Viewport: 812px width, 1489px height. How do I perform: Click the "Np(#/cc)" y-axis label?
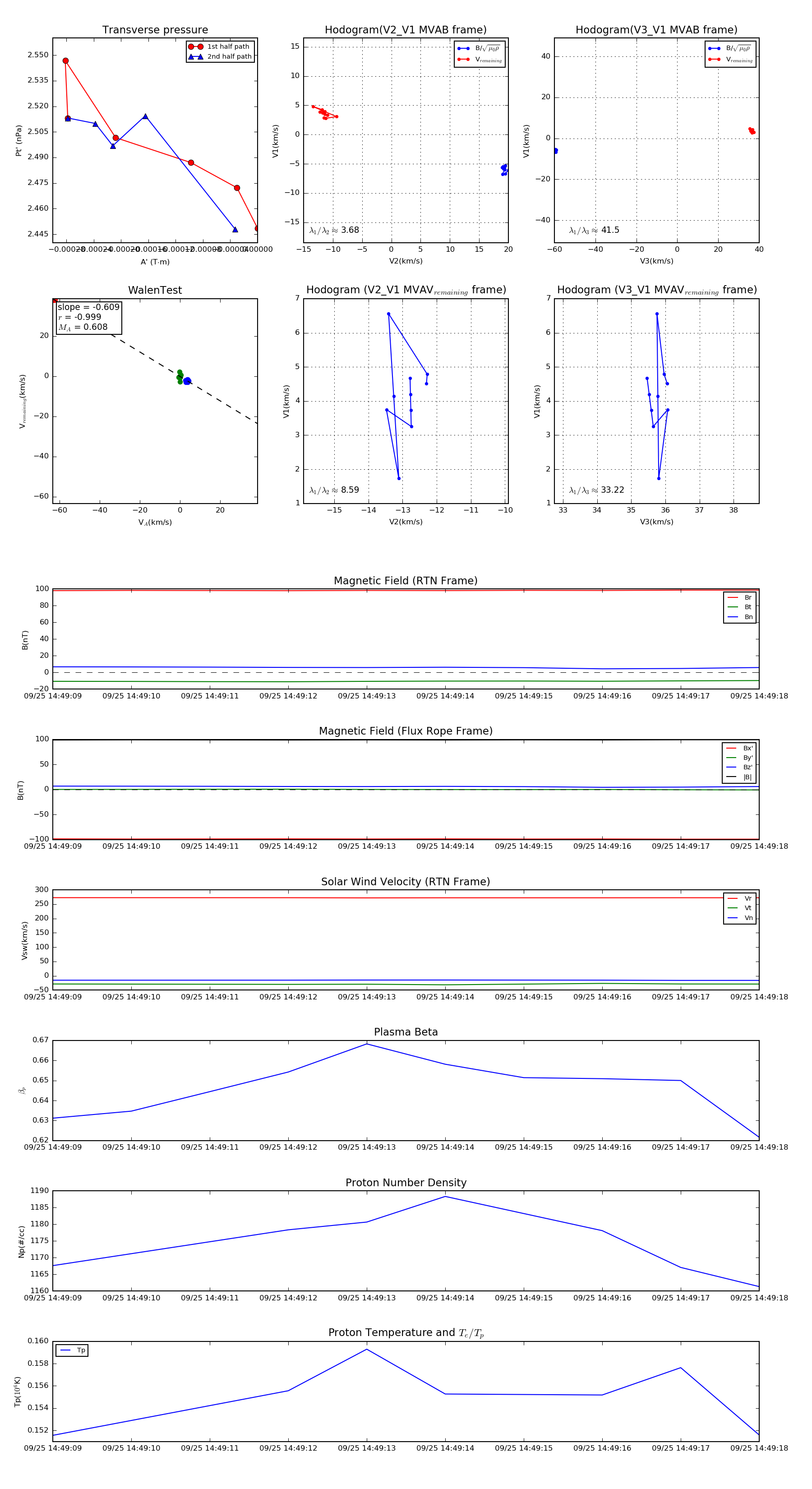(21, 1242)
